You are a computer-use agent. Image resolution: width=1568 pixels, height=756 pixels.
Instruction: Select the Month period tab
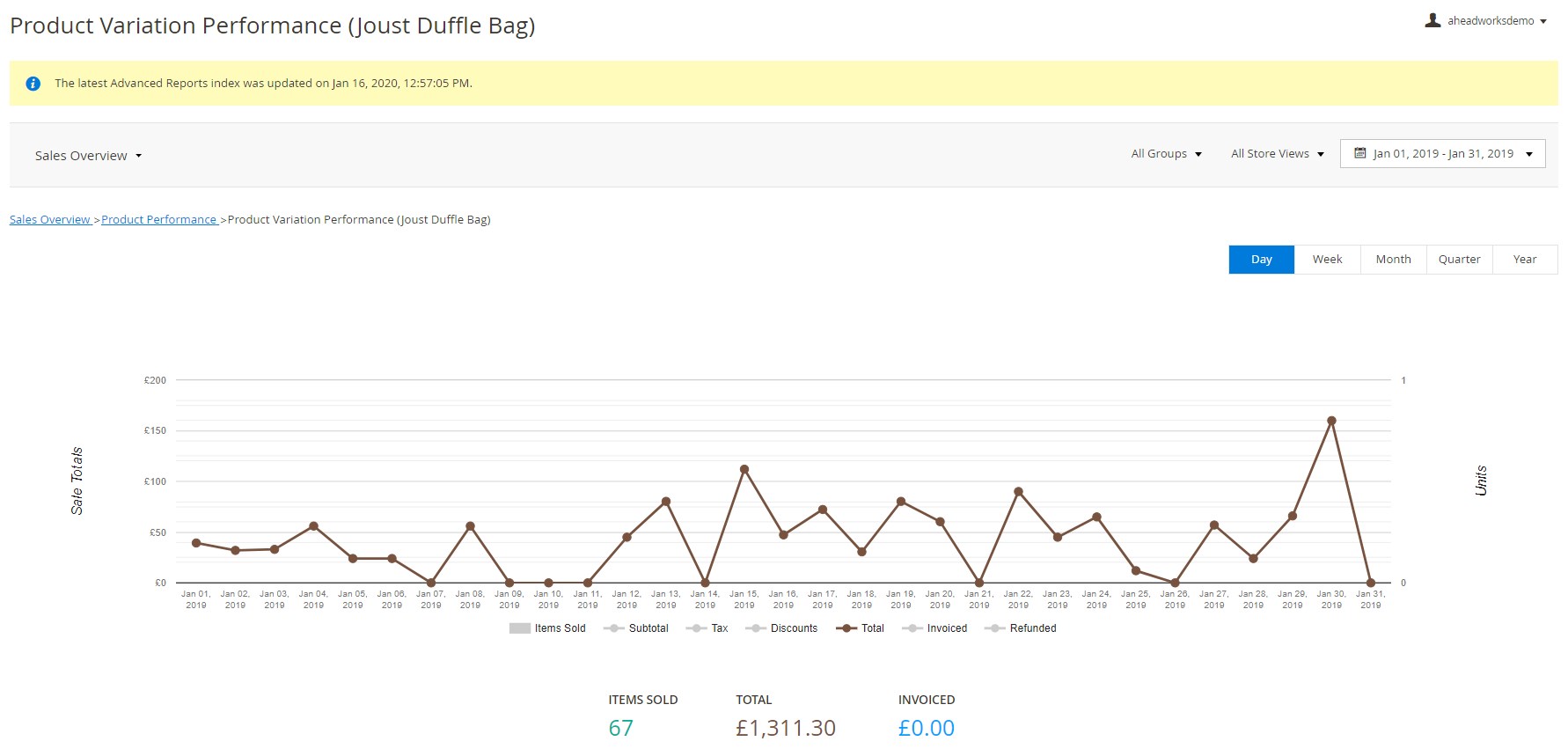(1393, 260)
